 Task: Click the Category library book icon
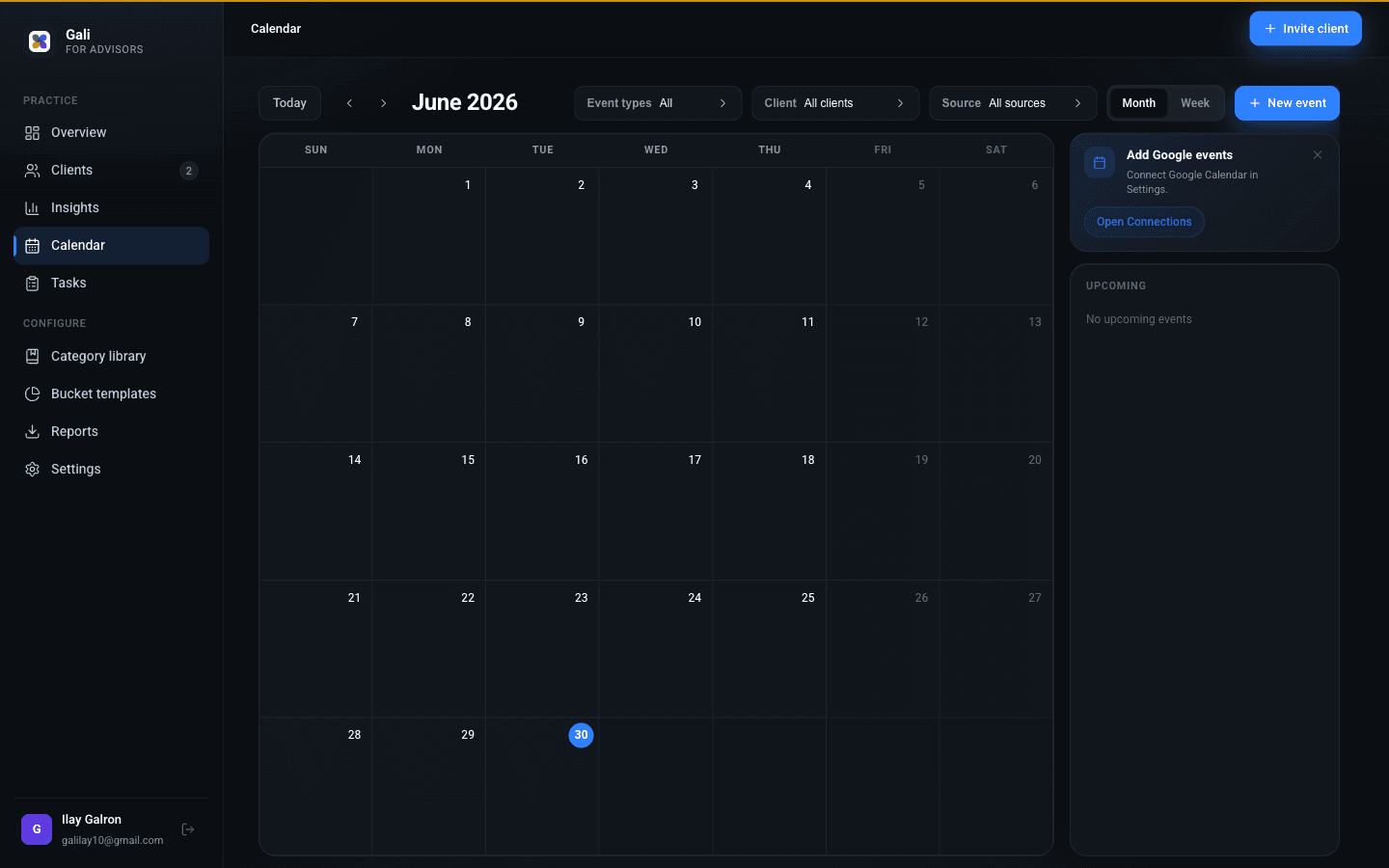click(32, 356)
